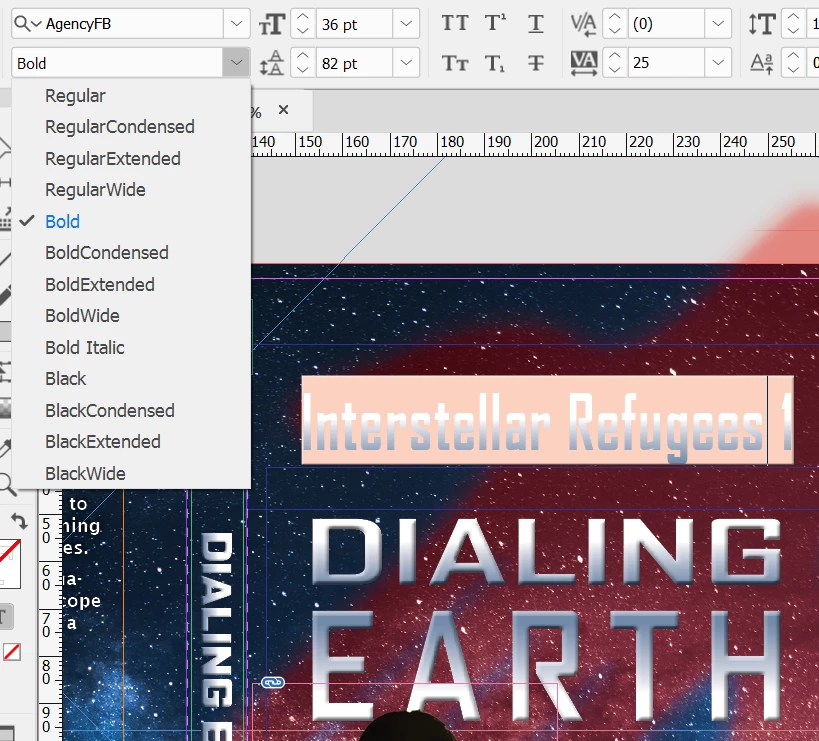The width and height of the screenshot is (819, 741).
Task: Choose the Regular font style
Action: (x=131, y=96)
